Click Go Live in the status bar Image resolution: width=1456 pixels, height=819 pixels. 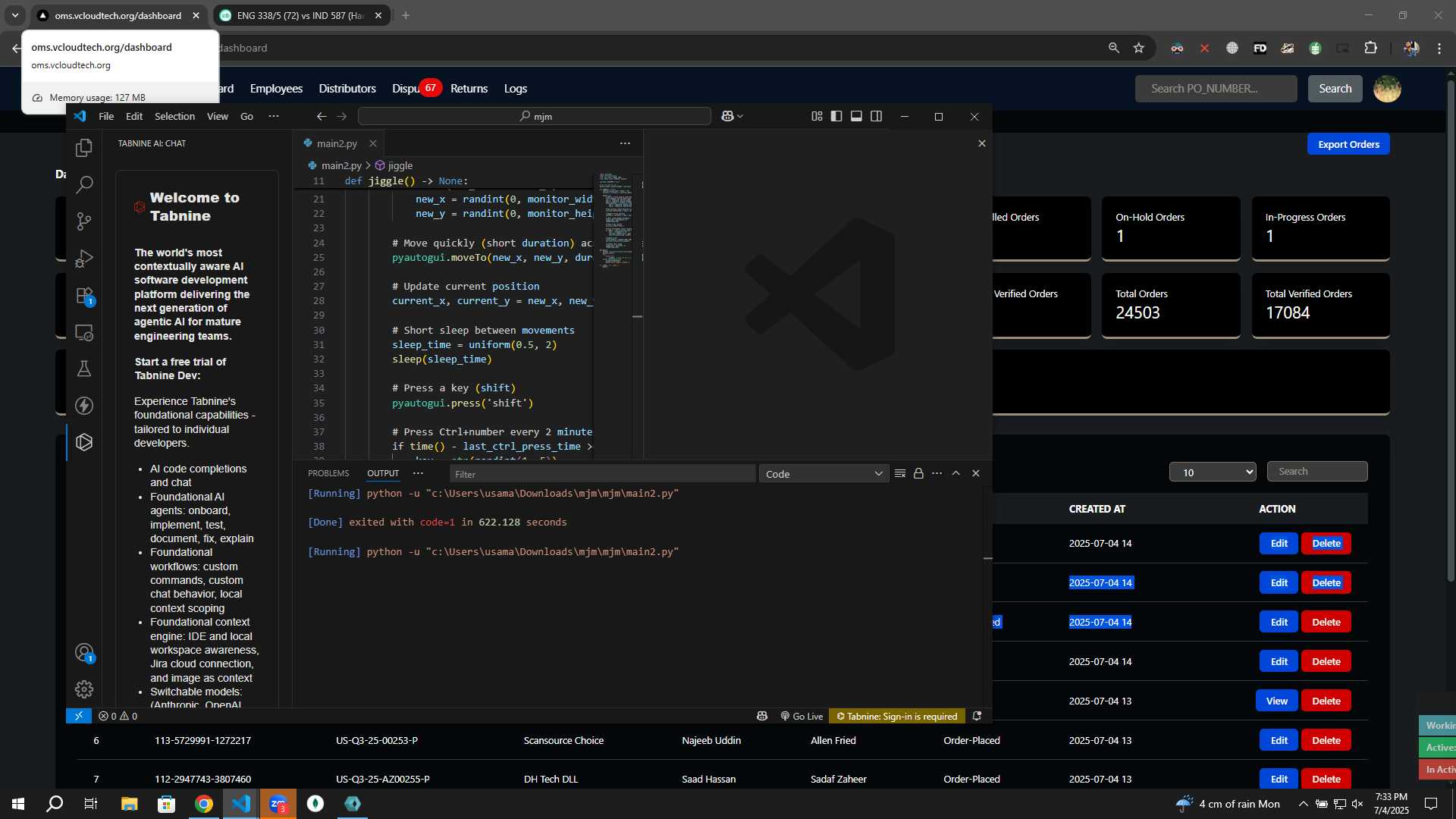coord(802,716)
